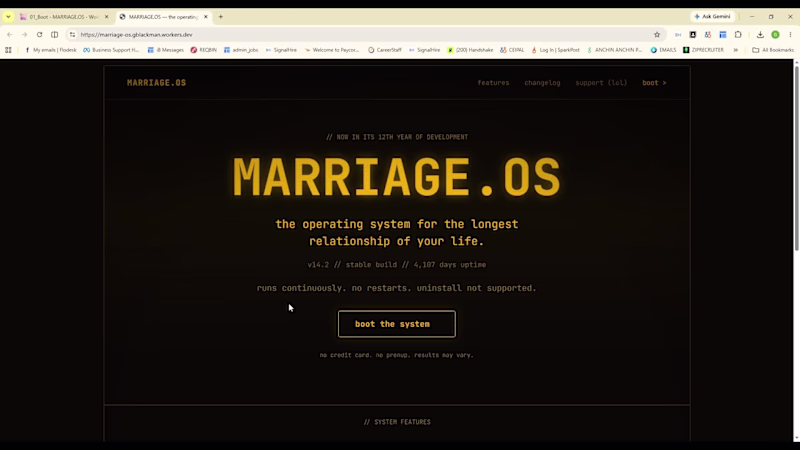Open Chrome's three-dot menu
This screenshot has width=800, height=450.
coord(790,35)
